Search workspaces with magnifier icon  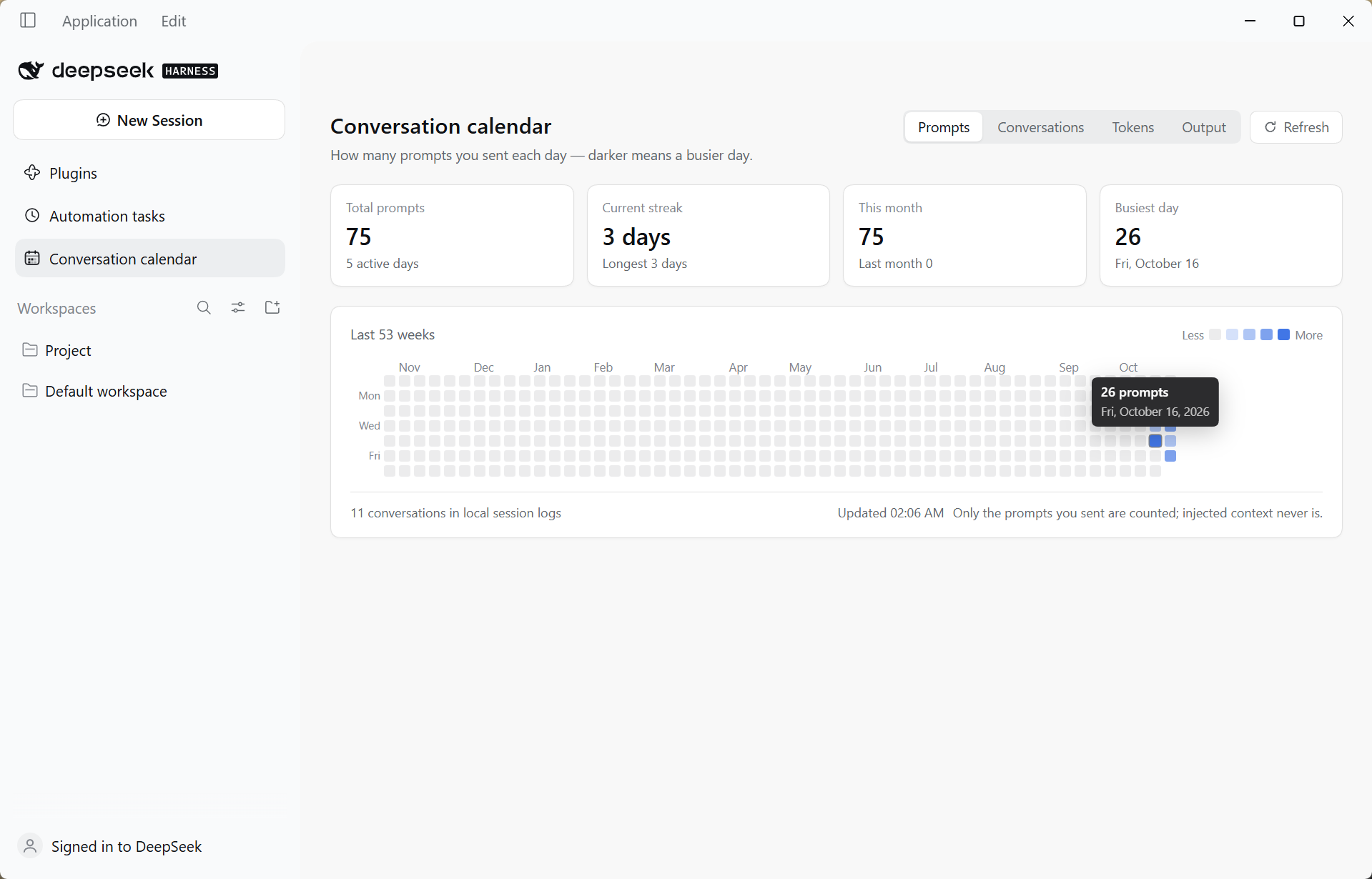(204, 308)
